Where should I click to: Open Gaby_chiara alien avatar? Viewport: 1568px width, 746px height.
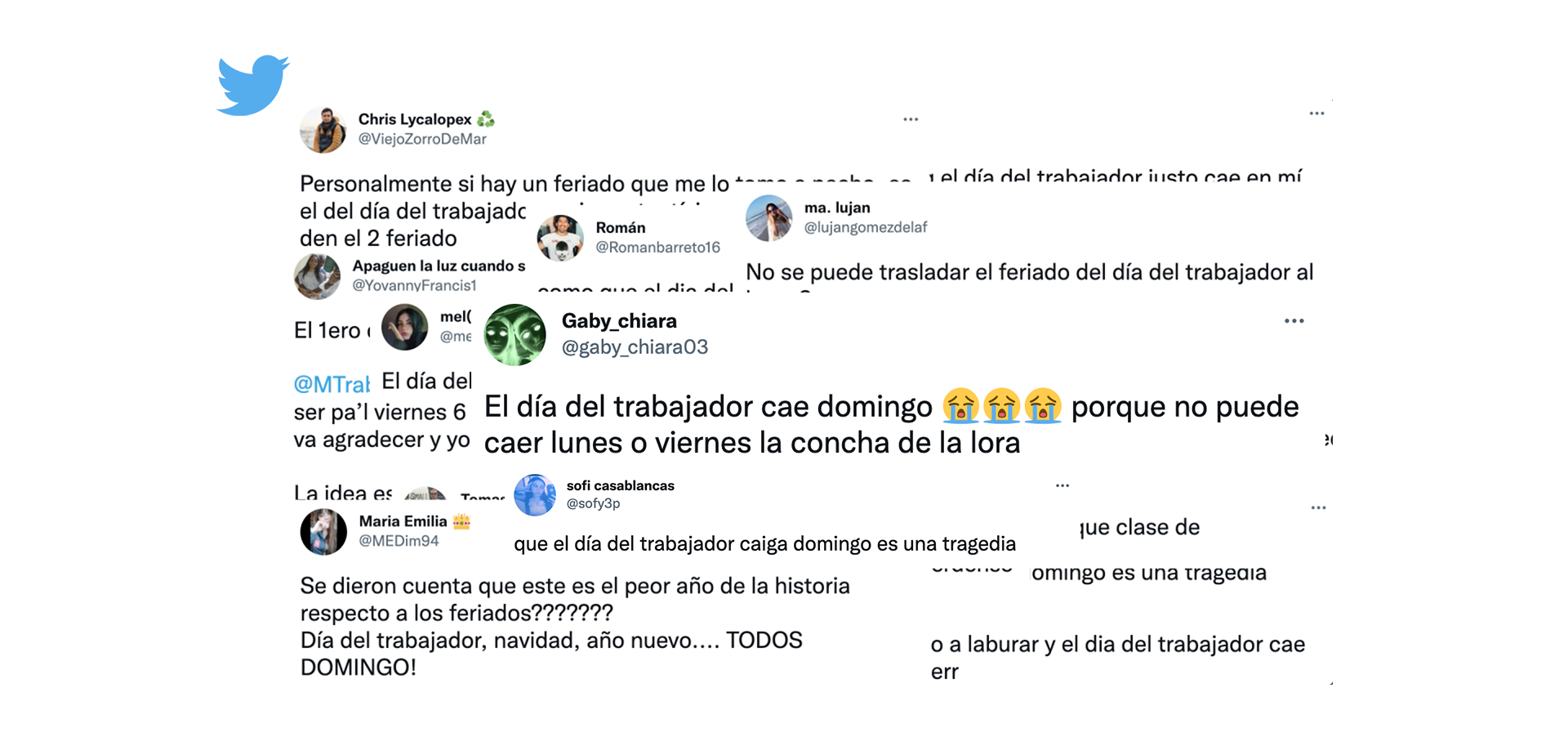(515, 334)
